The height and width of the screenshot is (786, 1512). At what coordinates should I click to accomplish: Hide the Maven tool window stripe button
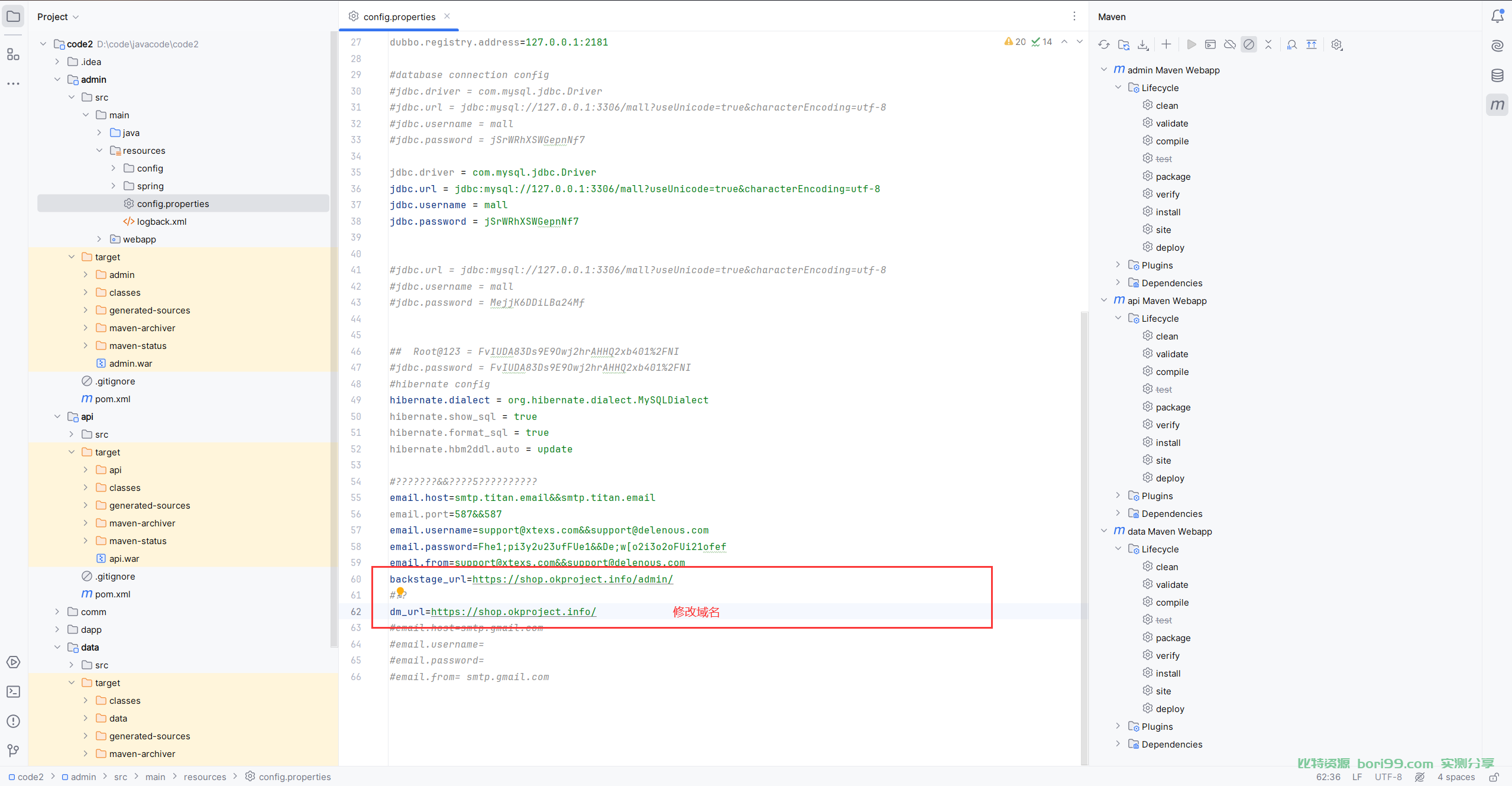click(1497, 105)
